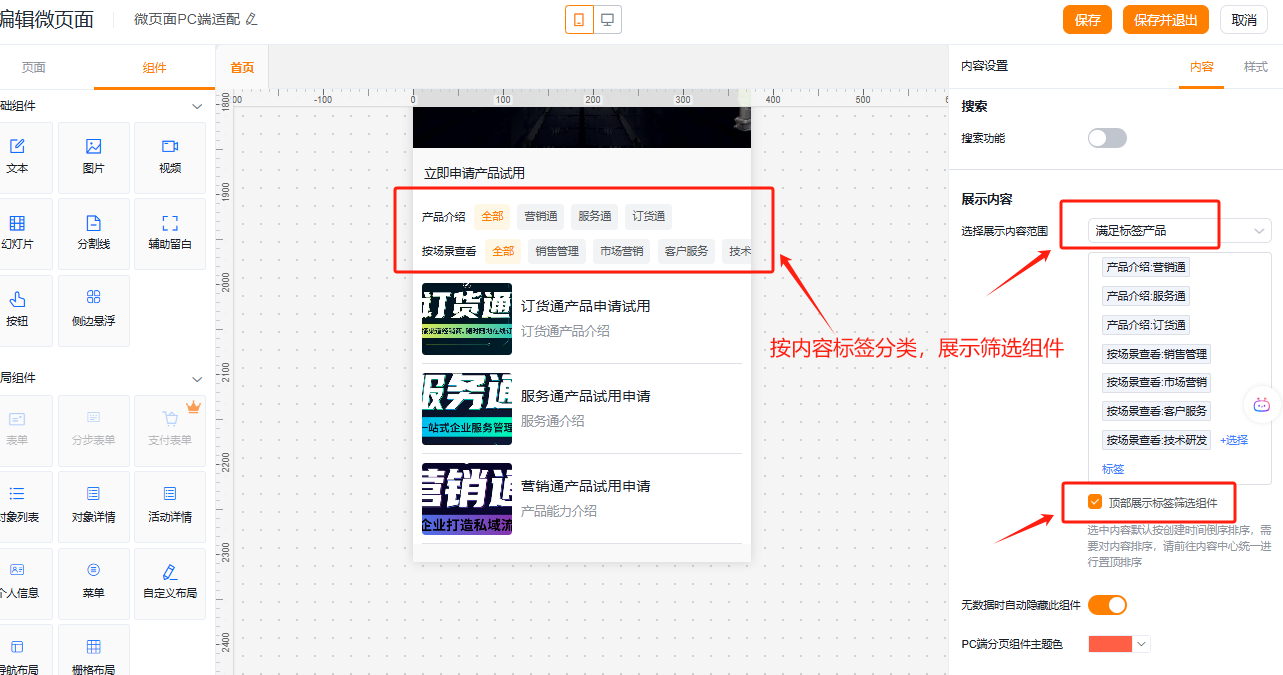Screen dimensions: 1283x675
Task: Select 客户服务 scenario filter
Action: click(x=686, y=251)
